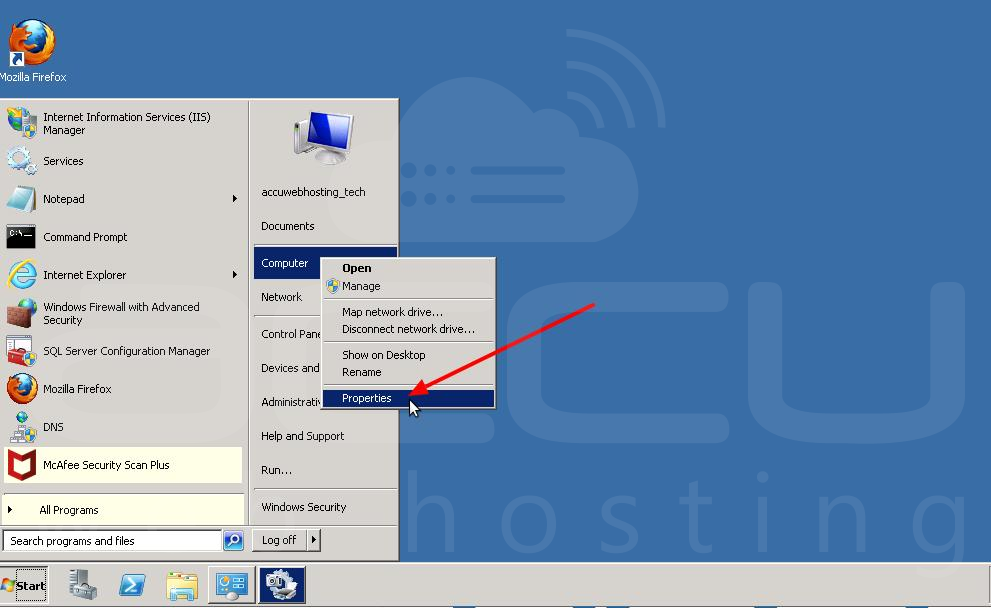Expand the All Programs arrow

(9, 509)
